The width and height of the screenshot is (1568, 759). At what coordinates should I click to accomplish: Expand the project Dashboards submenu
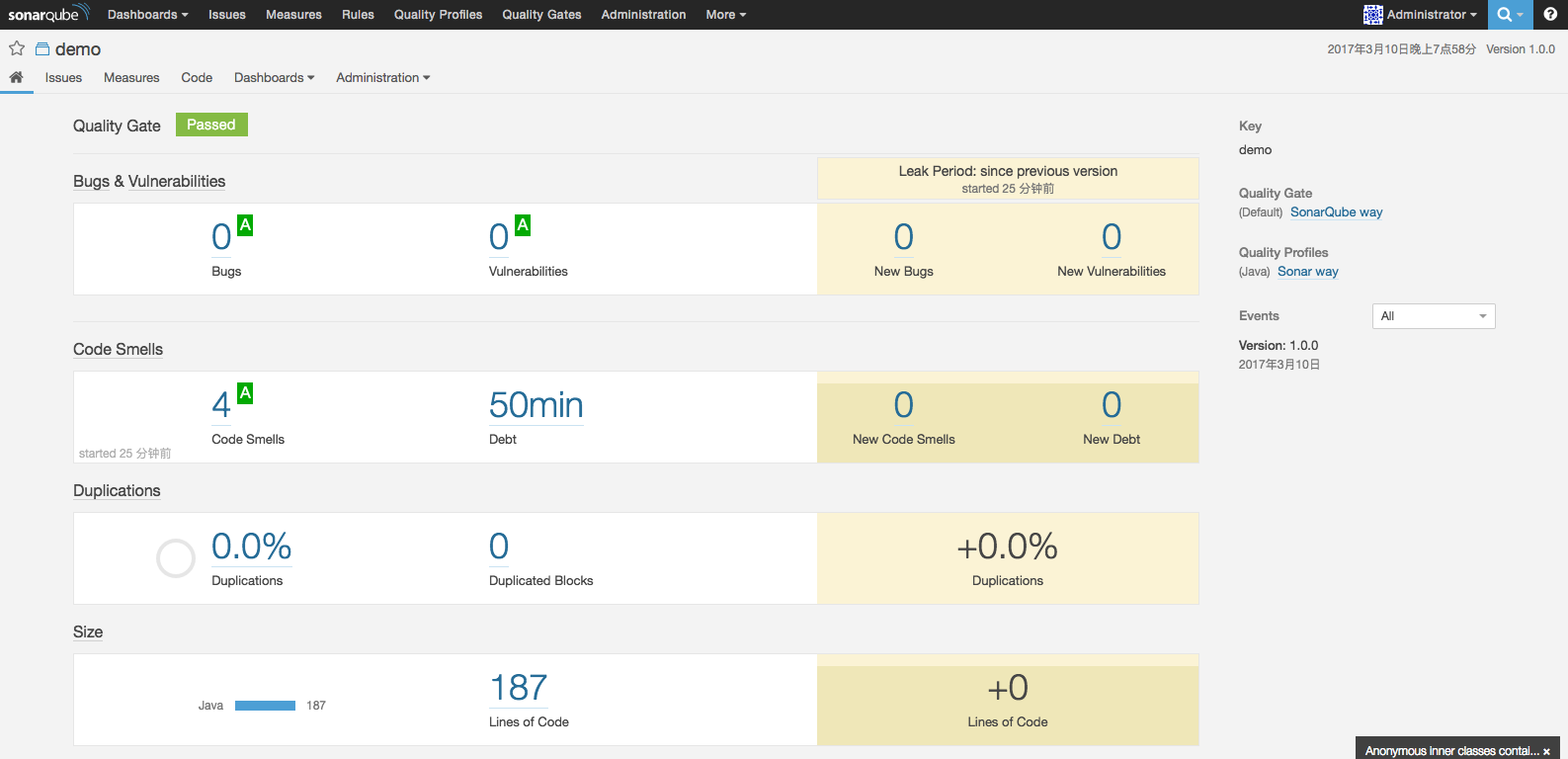274,78
